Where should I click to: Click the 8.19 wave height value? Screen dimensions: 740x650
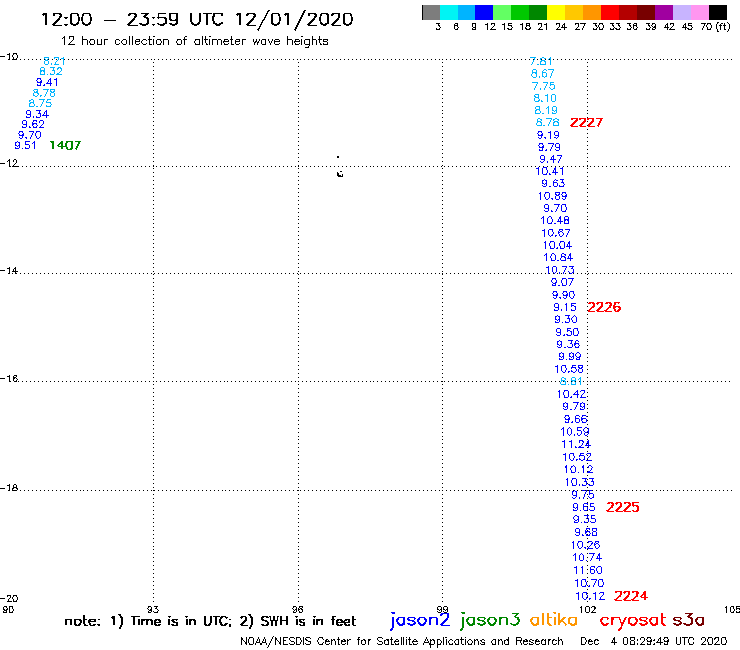[x=546, y=110]
